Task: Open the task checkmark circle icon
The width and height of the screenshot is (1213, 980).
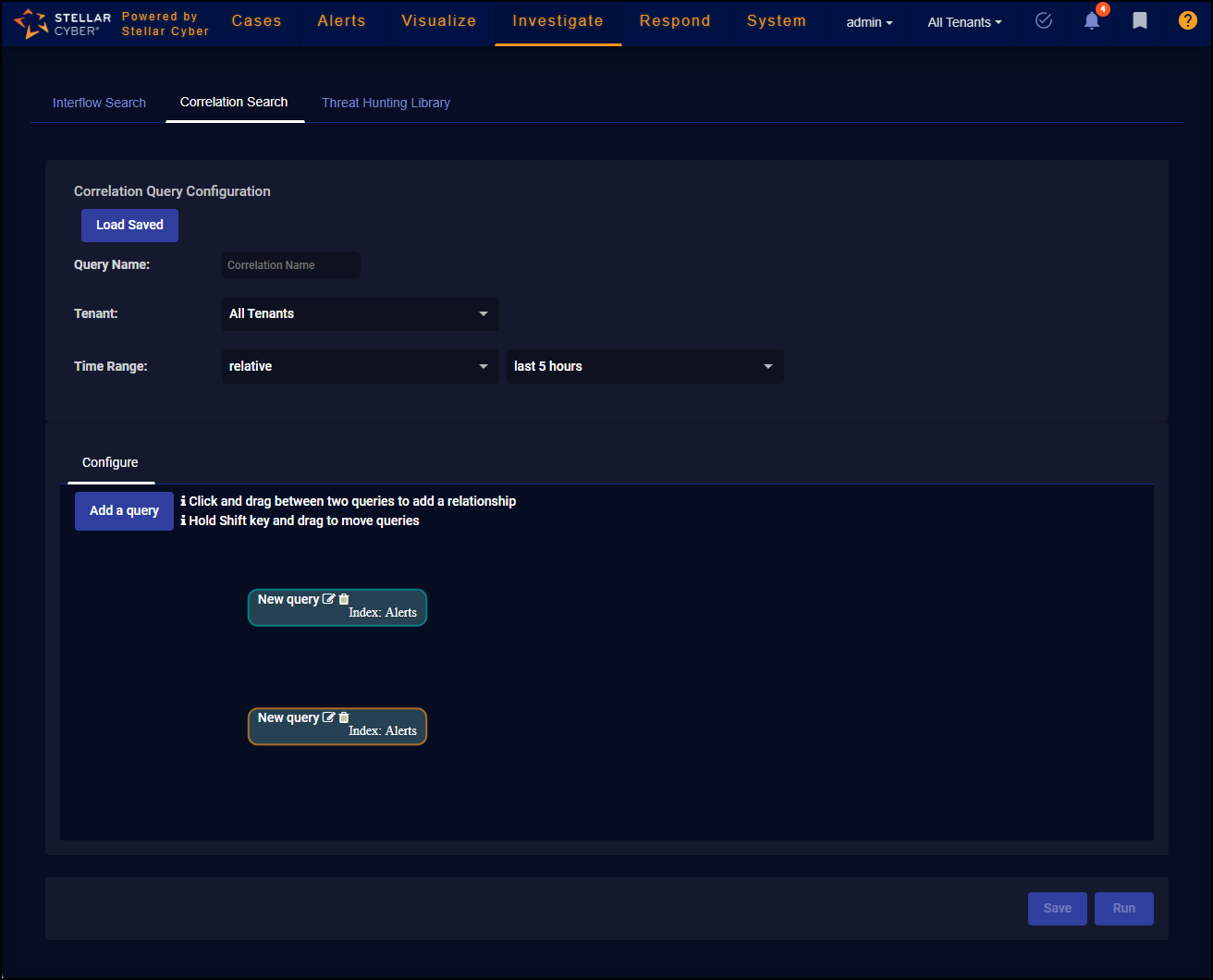Action: 1044,21
